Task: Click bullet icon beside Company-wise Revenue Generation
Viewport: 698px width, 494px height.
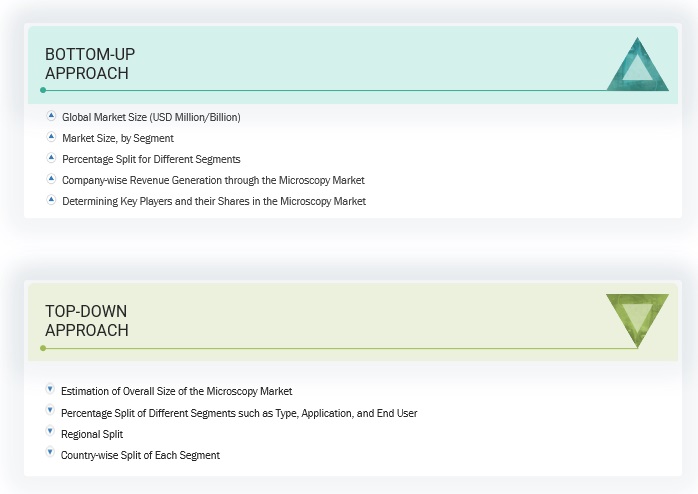Action: click(x=51, y=179)
